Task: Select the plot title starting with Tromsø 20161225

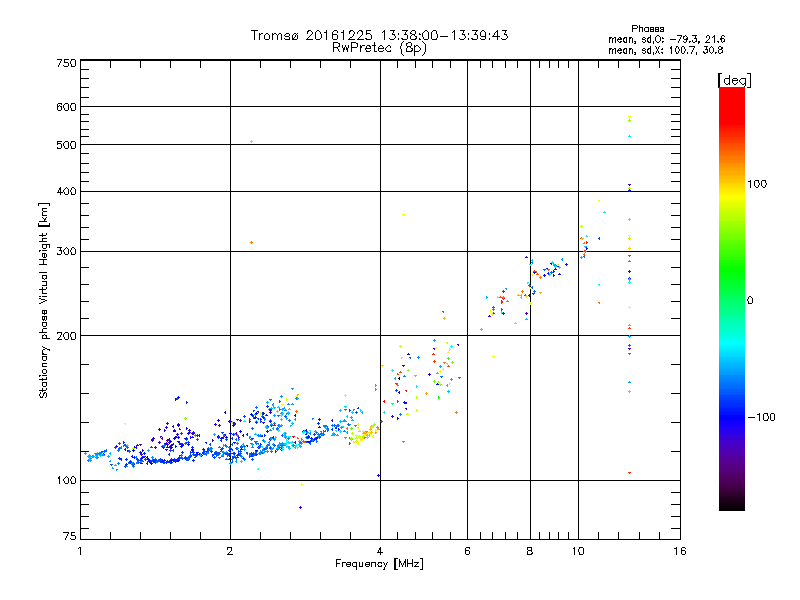Action: [x=379, y=35]
